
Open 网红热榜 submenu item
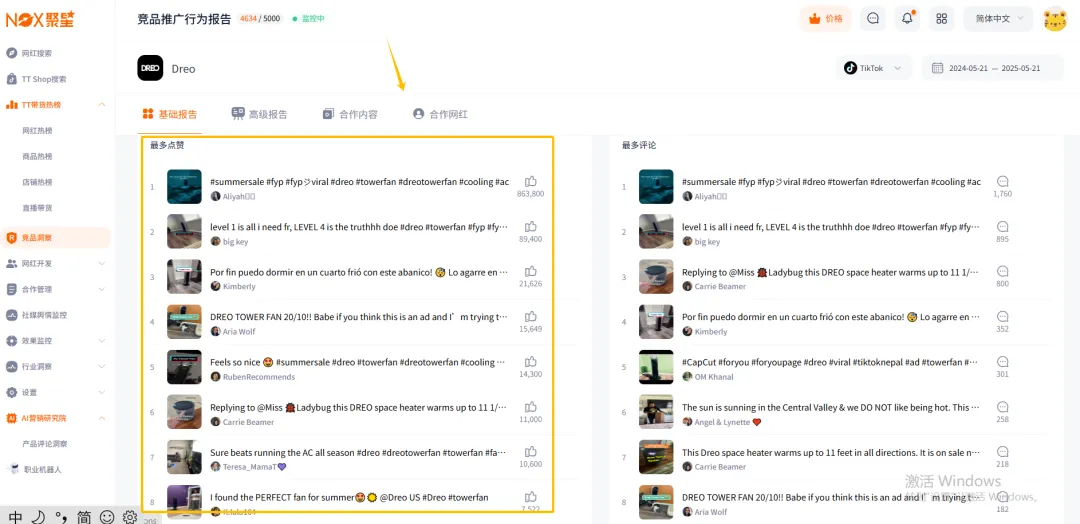(x=37, y=130)
